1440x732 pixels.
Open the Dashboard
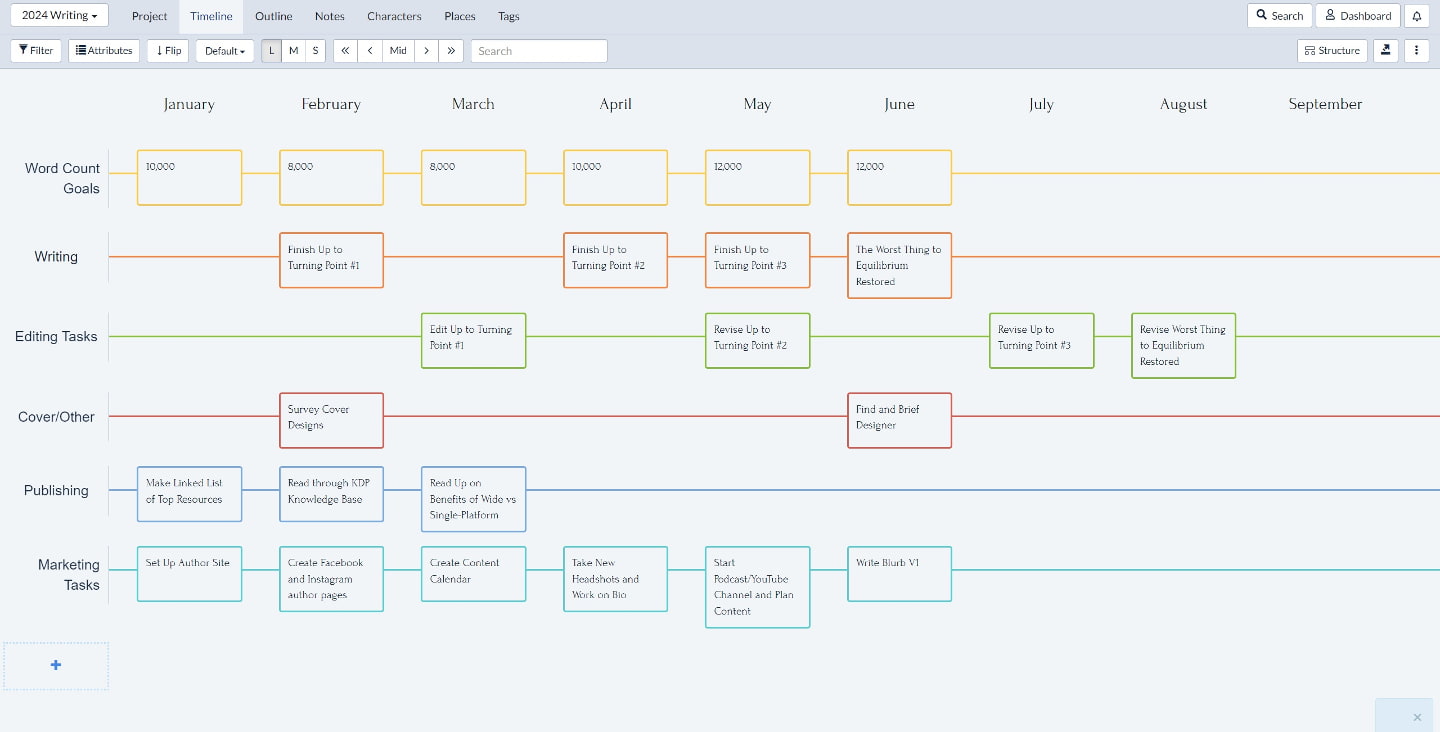click(x=1358, y=16)
